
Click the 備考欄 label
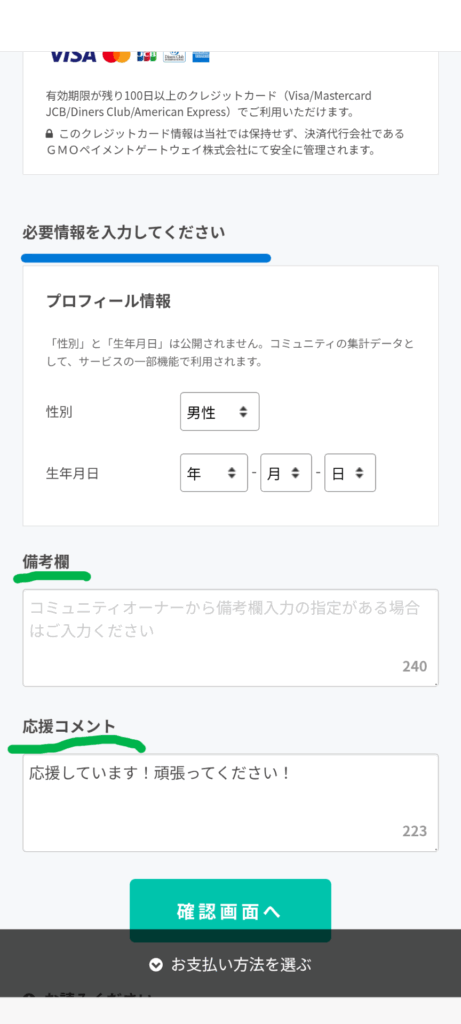46,560
